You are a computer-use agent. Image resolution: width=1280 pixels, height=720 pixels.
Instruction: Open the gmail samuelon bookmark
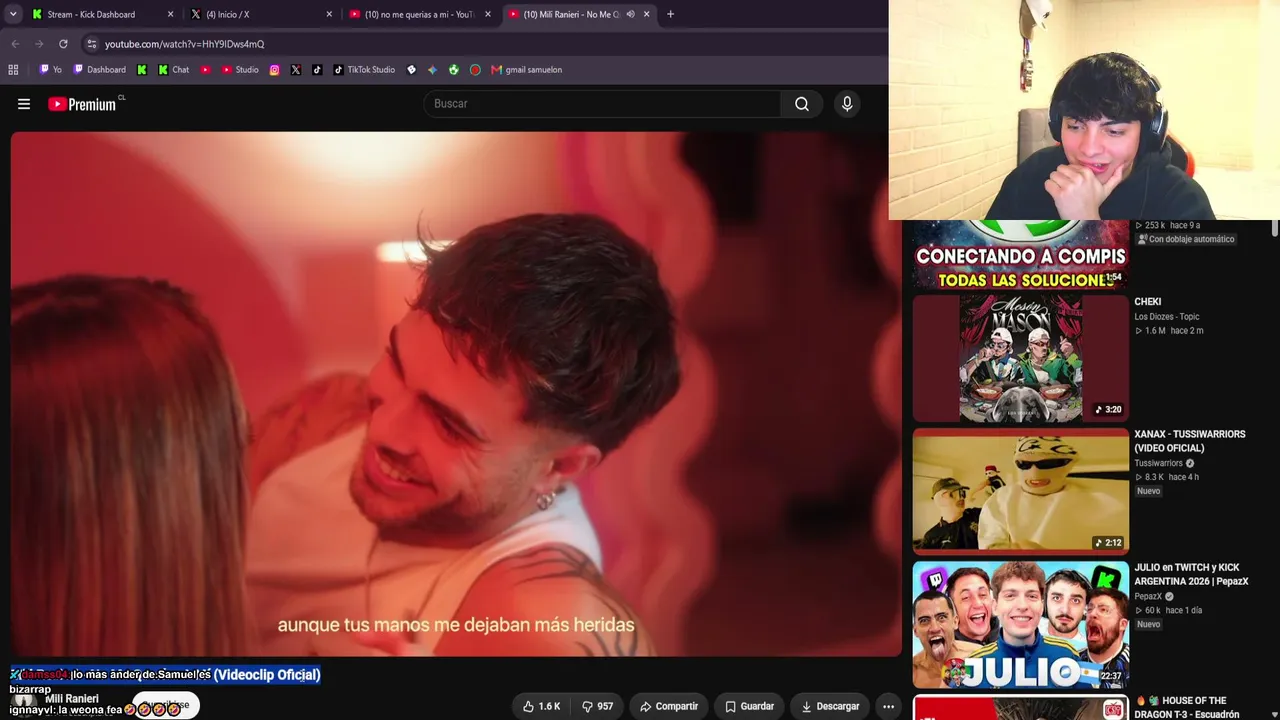pyautogui.click(x=526, y=70)
